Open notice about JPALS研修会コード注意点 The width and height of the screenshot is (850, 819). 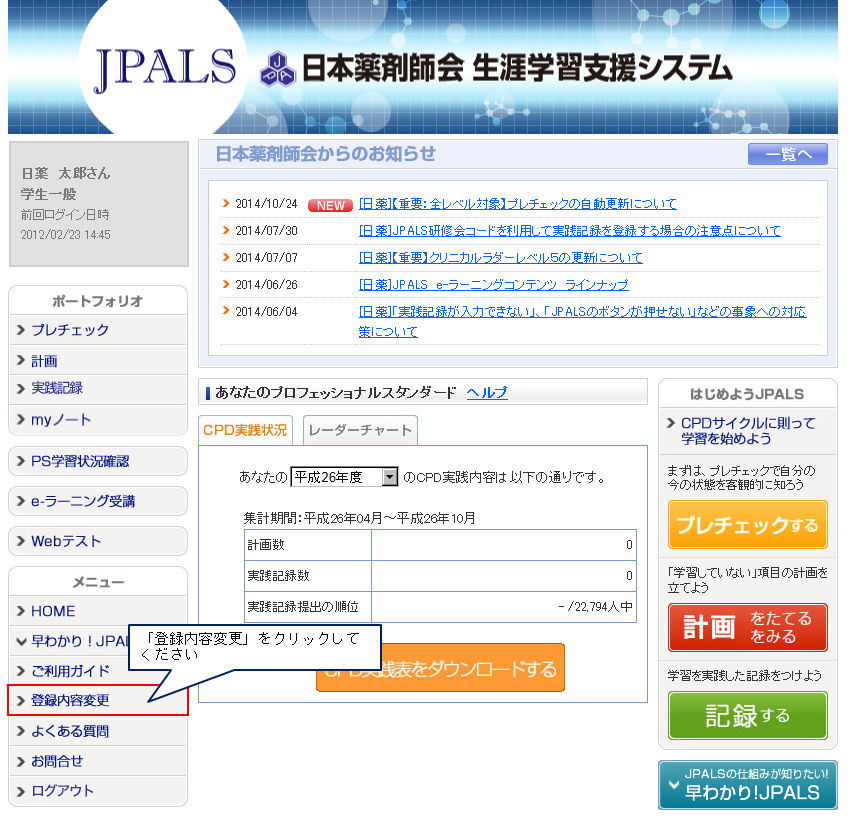570,231
